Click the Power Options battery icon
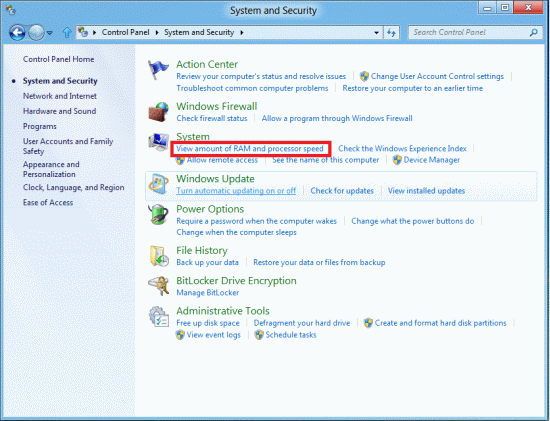The height and width of the screenshot is (421, 550). pos(158,214)
